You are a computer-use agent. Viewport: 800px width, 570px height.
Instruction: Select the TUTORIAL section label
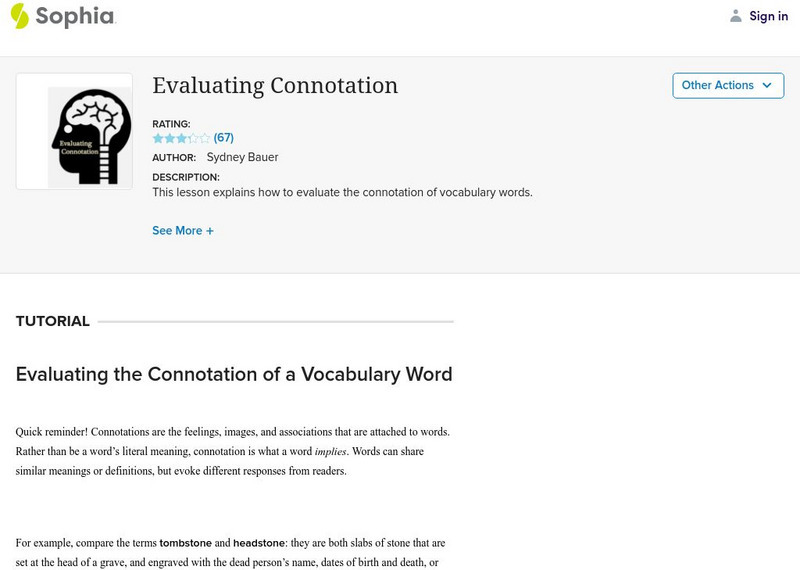(53, 321)
